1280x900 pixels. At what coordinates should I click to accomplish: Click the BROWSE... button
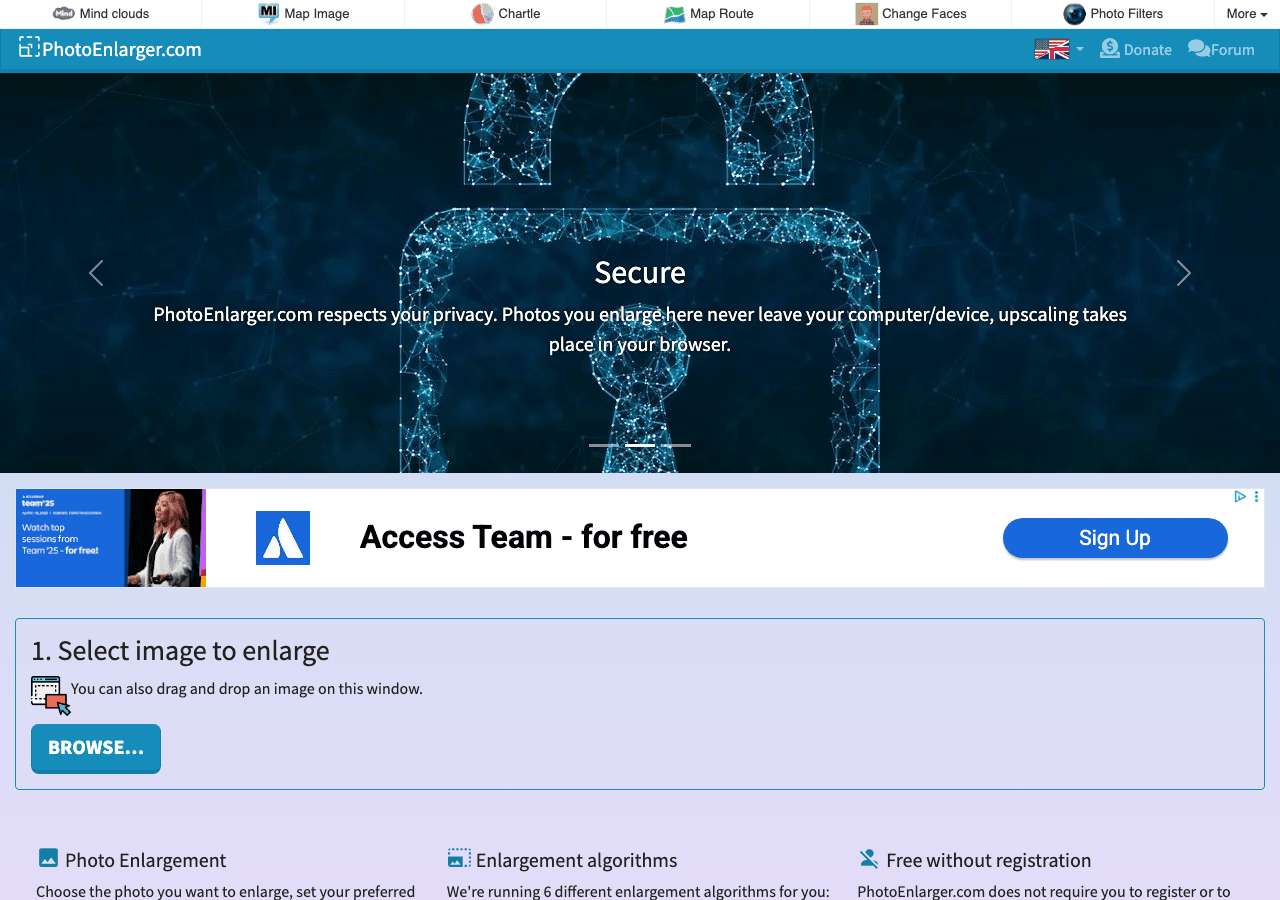[96, 749]
